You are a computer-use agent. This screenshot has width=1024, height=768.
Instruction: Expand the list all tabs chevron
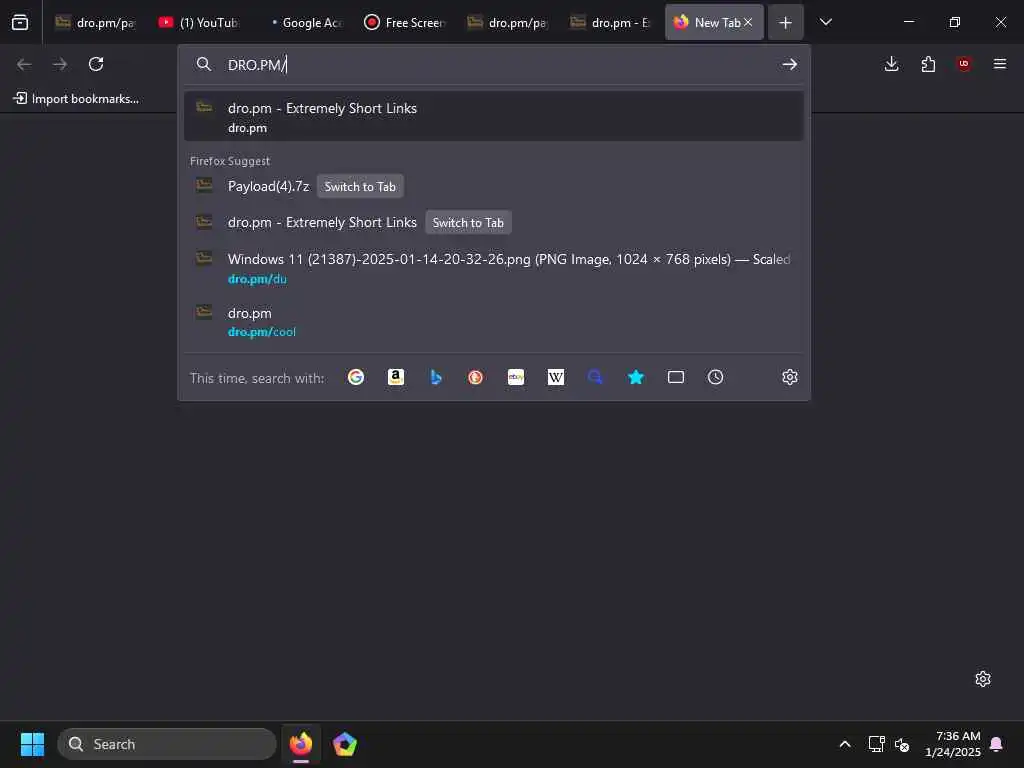(x=826, y=22)
